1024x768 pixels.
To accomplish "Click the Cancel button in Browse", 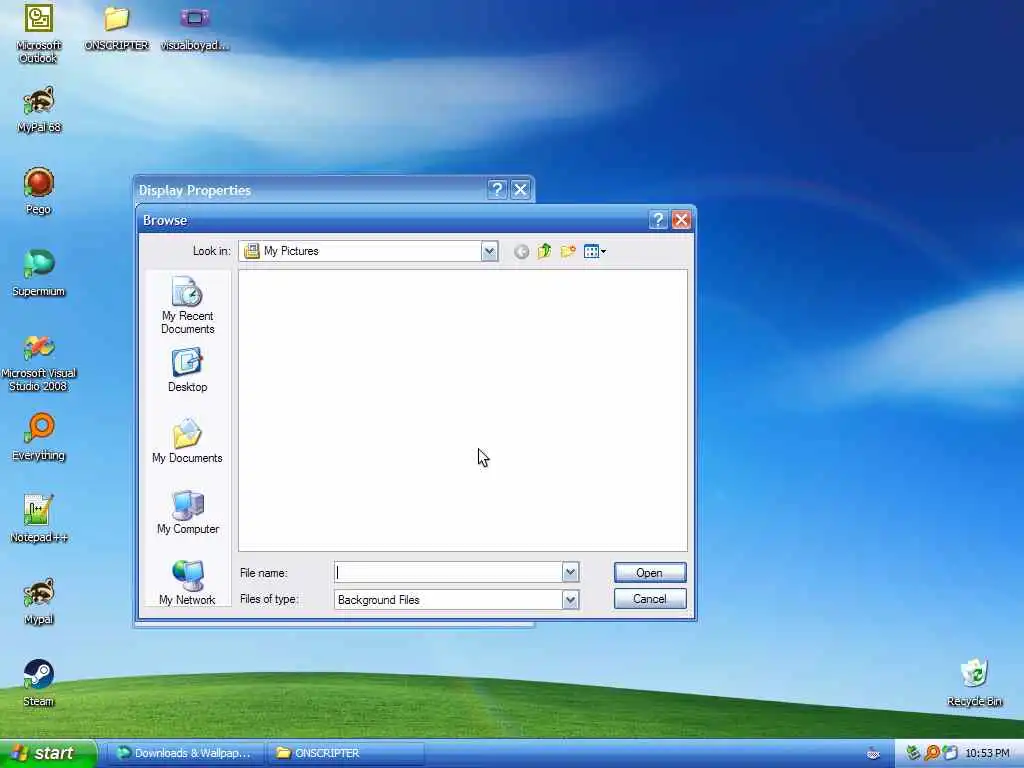I will (650, 599).
